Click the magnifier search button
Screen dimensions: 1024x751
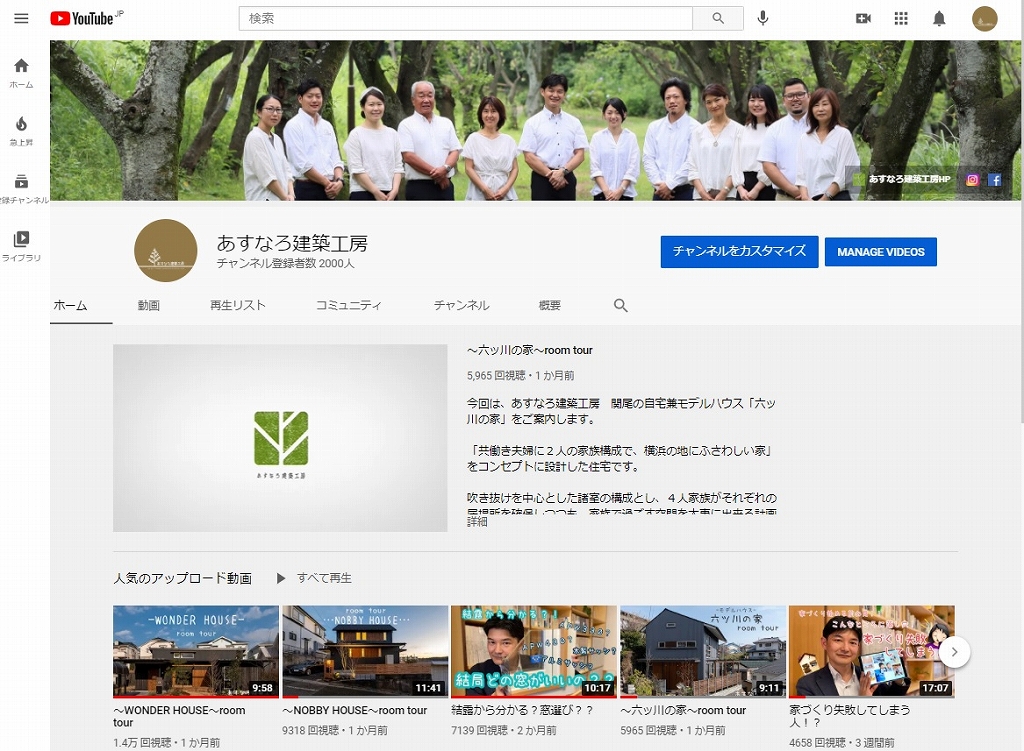coord(718,18)
